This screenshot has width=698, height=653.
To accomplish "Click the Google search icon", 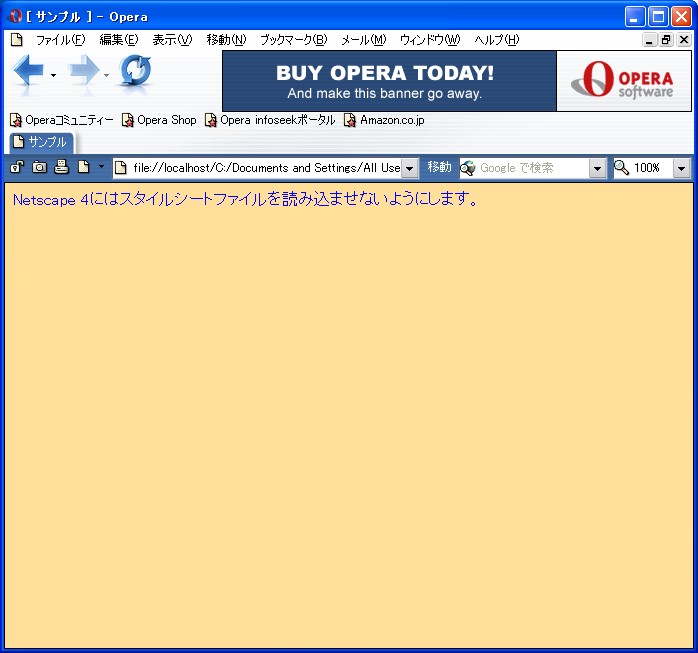I will pyautogui.click(x=467, y=168).
